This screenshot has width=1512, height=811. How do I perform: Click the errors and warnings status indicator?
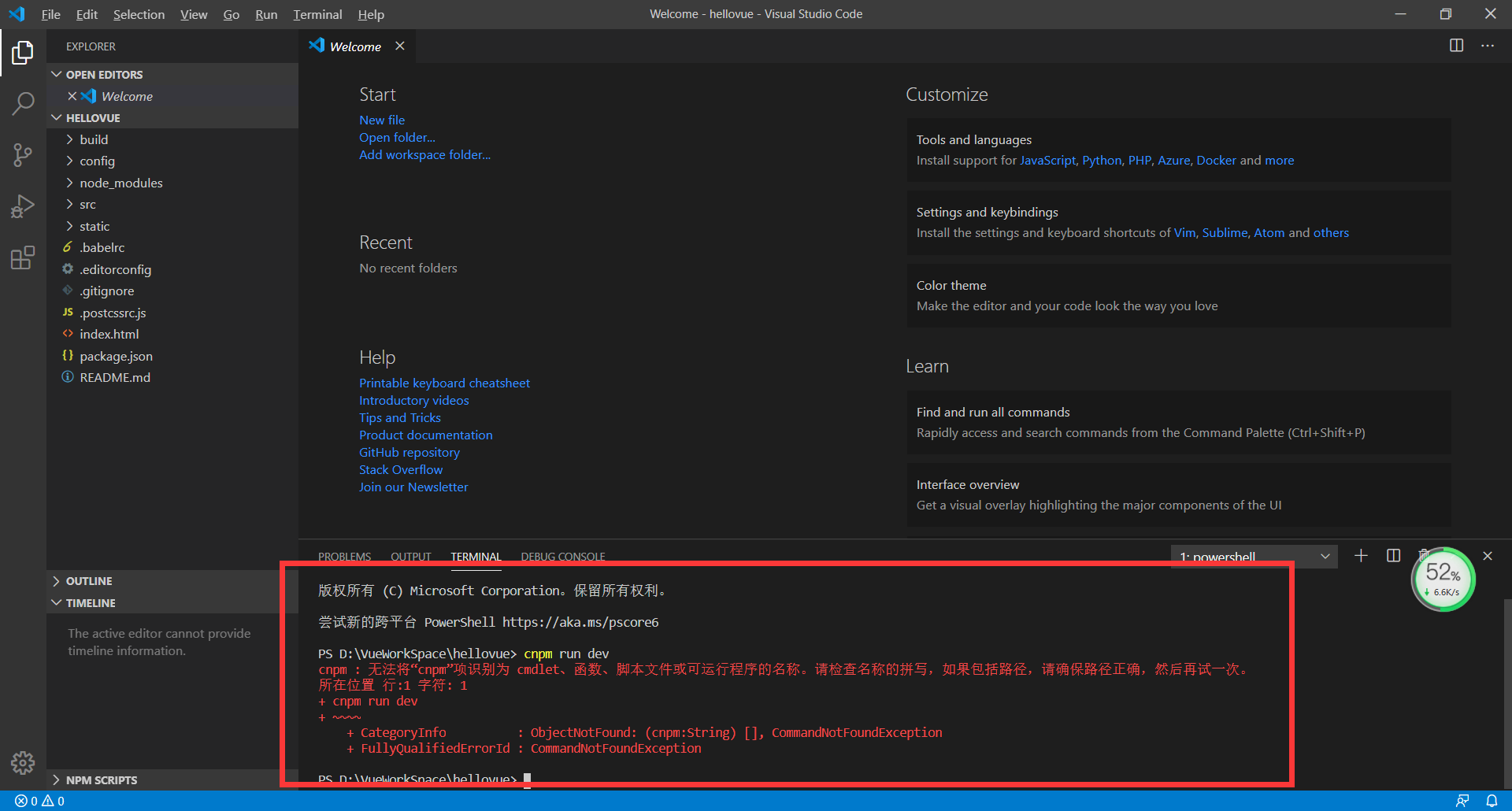[x=40, y=801]
